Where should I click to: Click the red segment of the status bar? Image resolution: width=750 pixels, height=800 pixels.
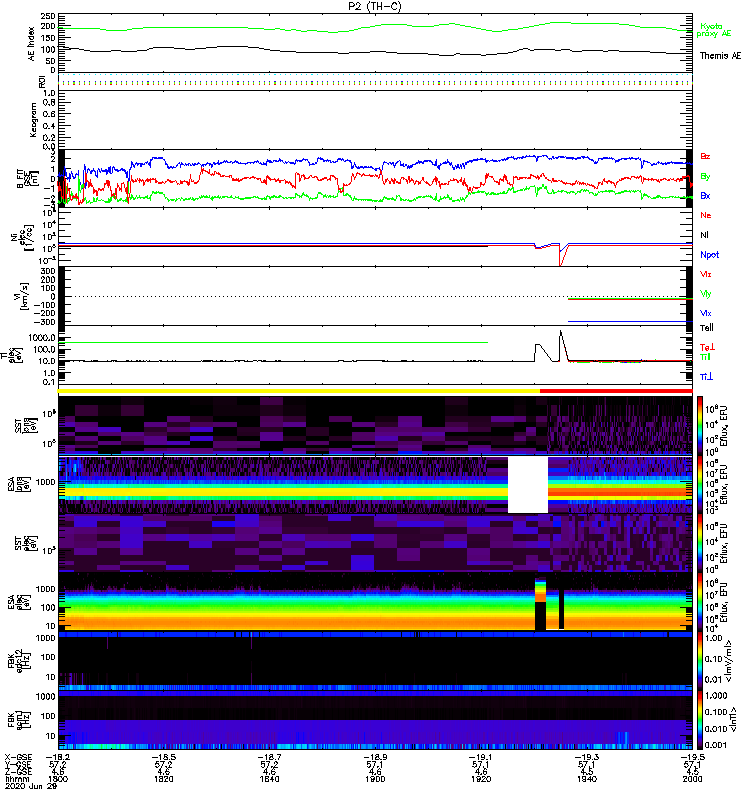pos(616,391)
